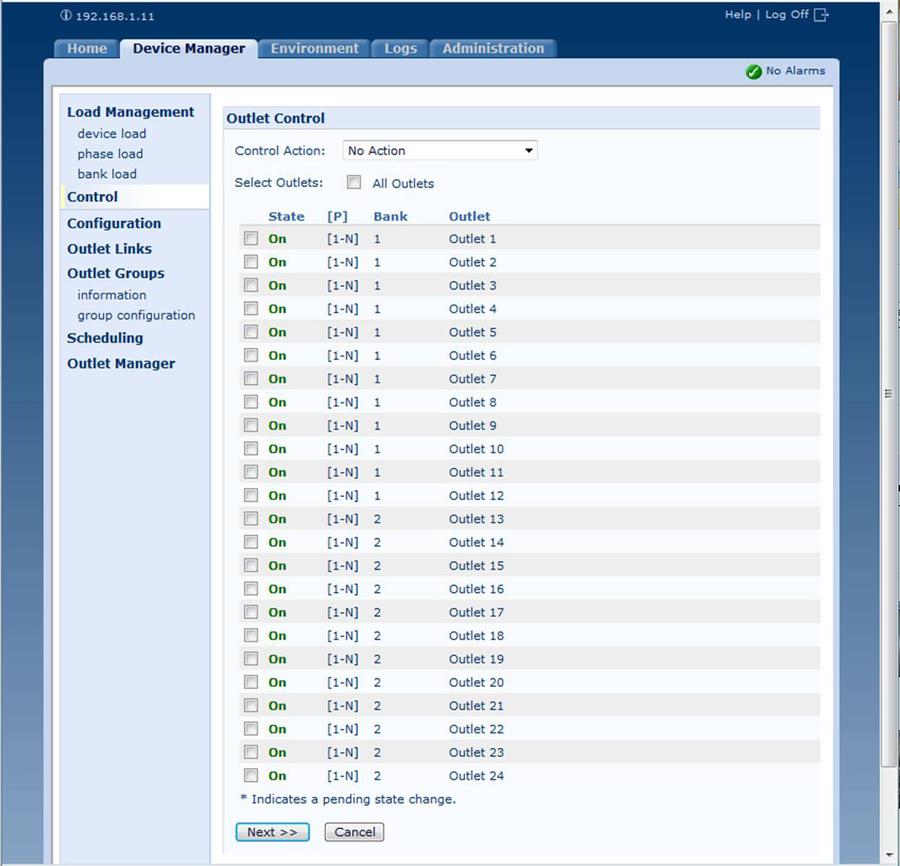Viewport: 900px width, 866px height.
Task: Open the Outlet Links sidebar section
Action: (109, 249)
